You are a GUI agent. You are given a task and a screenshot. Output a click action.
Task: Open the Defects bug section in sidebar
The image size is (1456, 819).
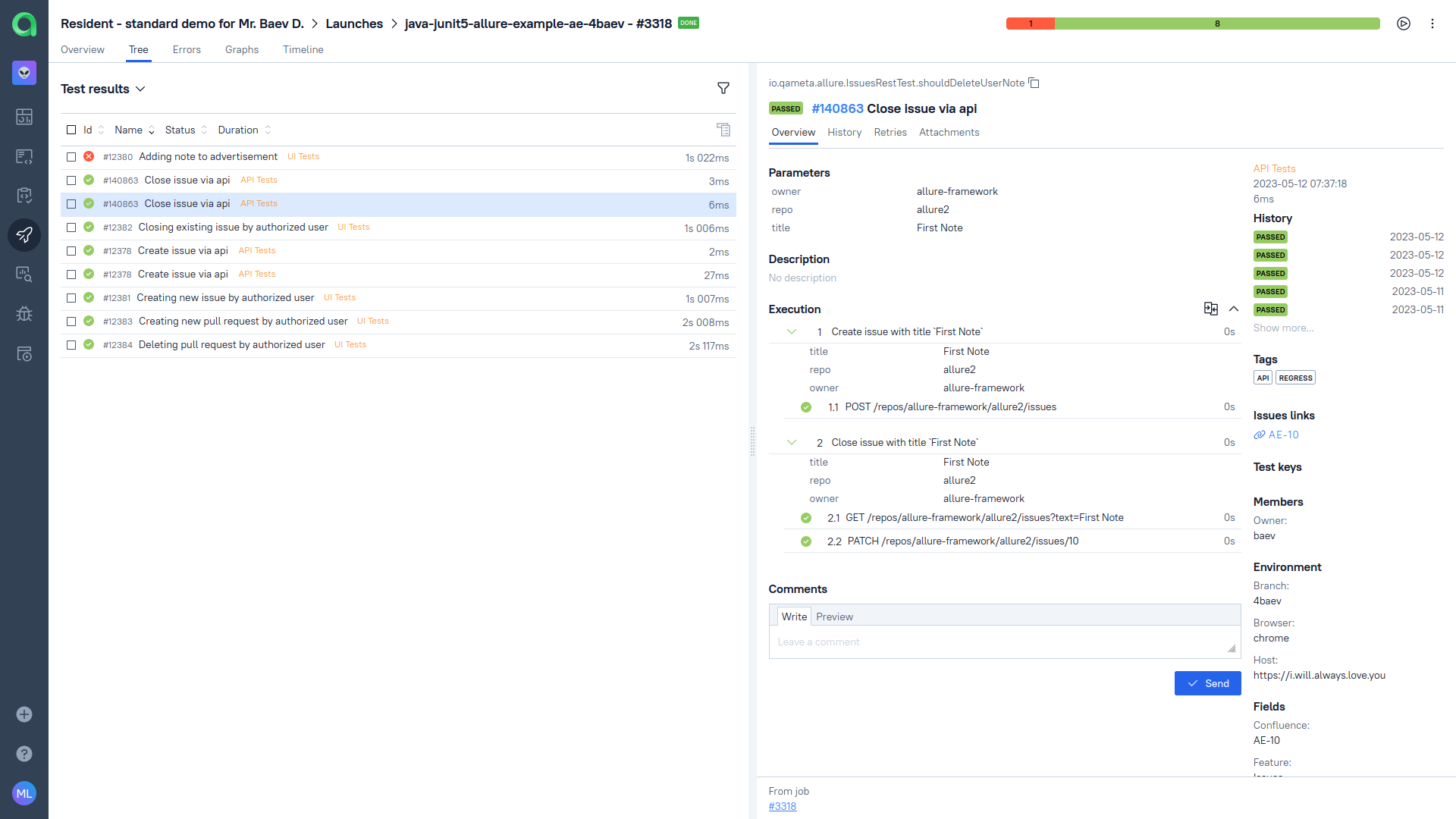[24, 314]
